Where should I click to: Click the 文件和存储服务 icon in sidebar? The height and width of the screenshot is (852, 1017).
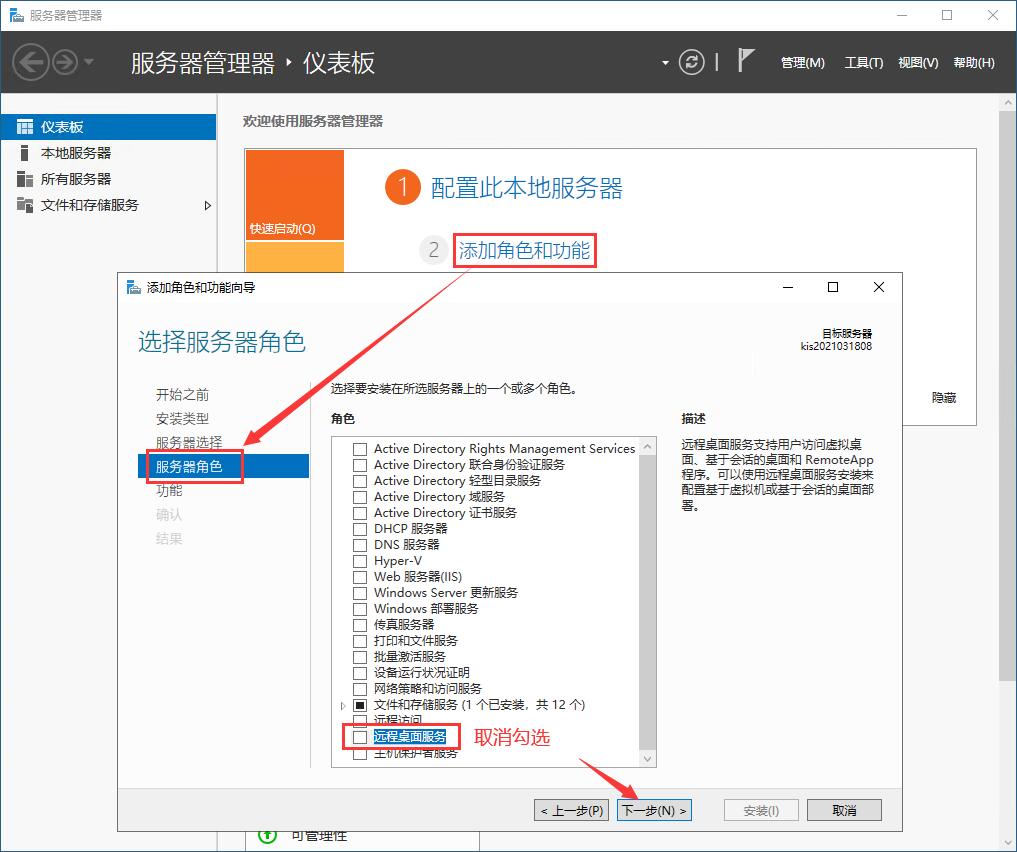(25, 205)
